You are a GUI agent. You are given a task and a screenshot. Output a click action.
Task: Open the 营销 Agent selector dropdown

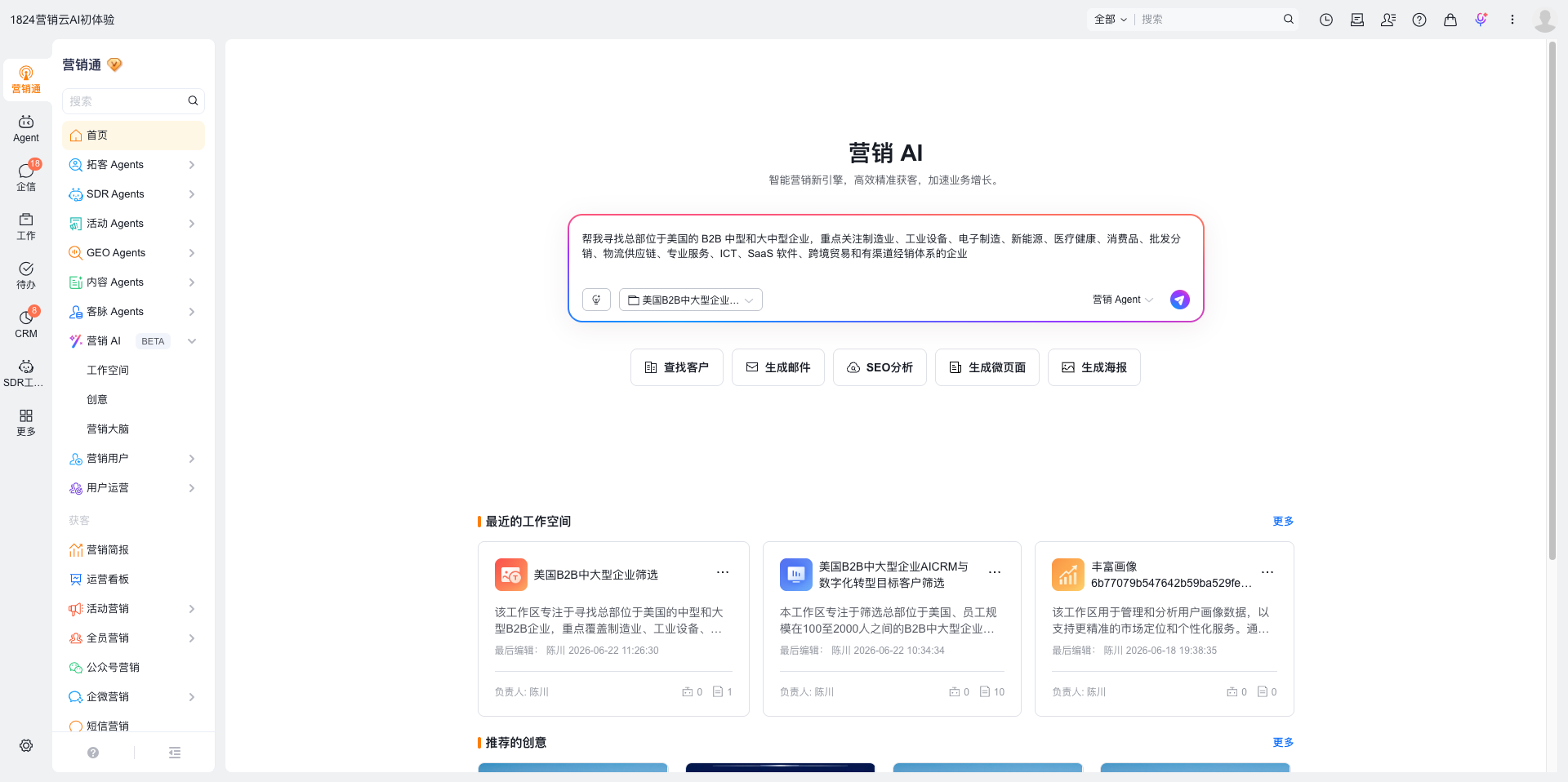[x=1123, y=300]
